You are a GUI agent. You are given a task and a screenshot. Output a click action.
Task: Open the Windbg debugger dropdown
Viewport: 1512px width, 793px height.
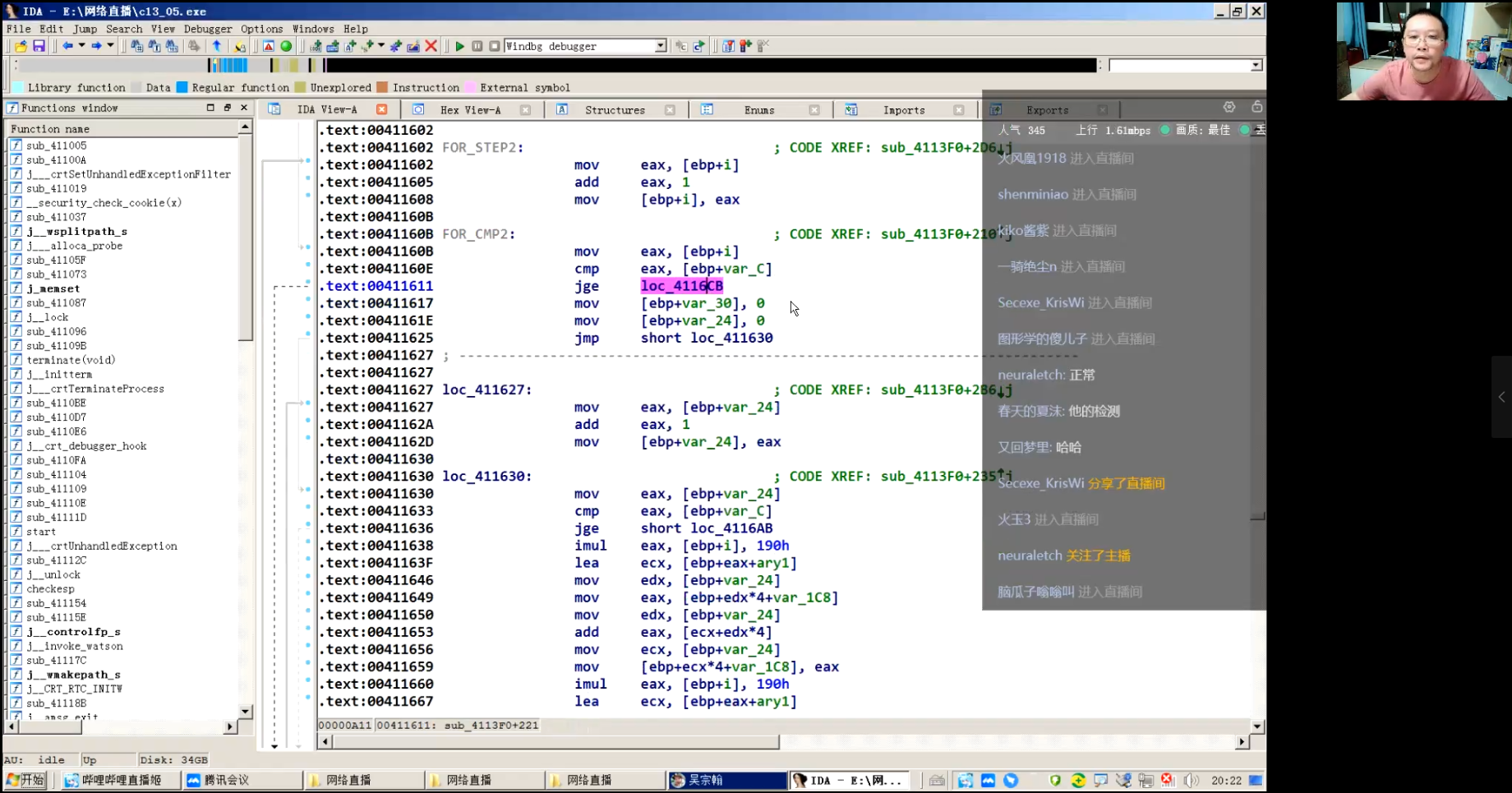[x=660, y=46]
